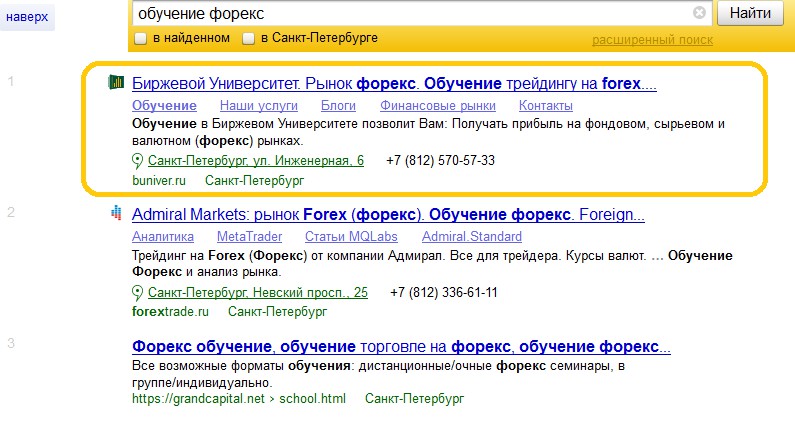
Task: Open the Аналитика sitelink
Action: 163,237
